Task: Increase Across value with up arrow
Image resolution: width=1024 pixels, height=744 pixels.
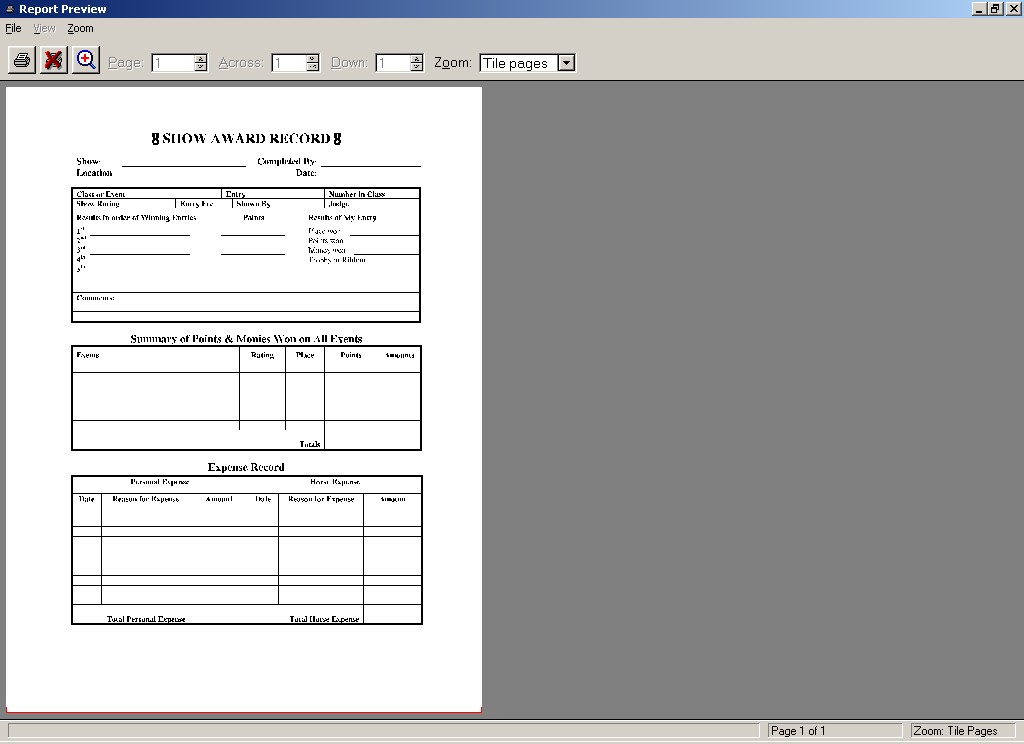Action: tap(312, 59)
